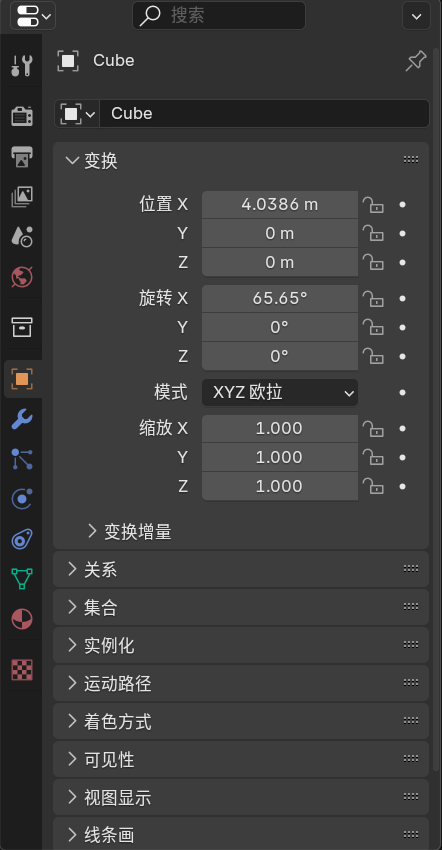The width and height of the screenshot is (442, 850).
Task: Click the animate dot for 缩放 X
Action: 402,428
